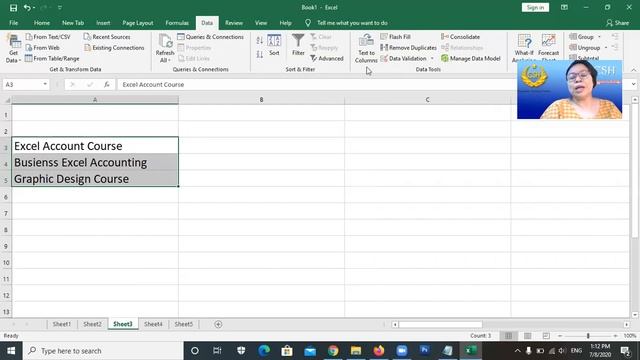Open Manage Data Model
This screenshot has height=360, width=640.
tap(471, 58)
